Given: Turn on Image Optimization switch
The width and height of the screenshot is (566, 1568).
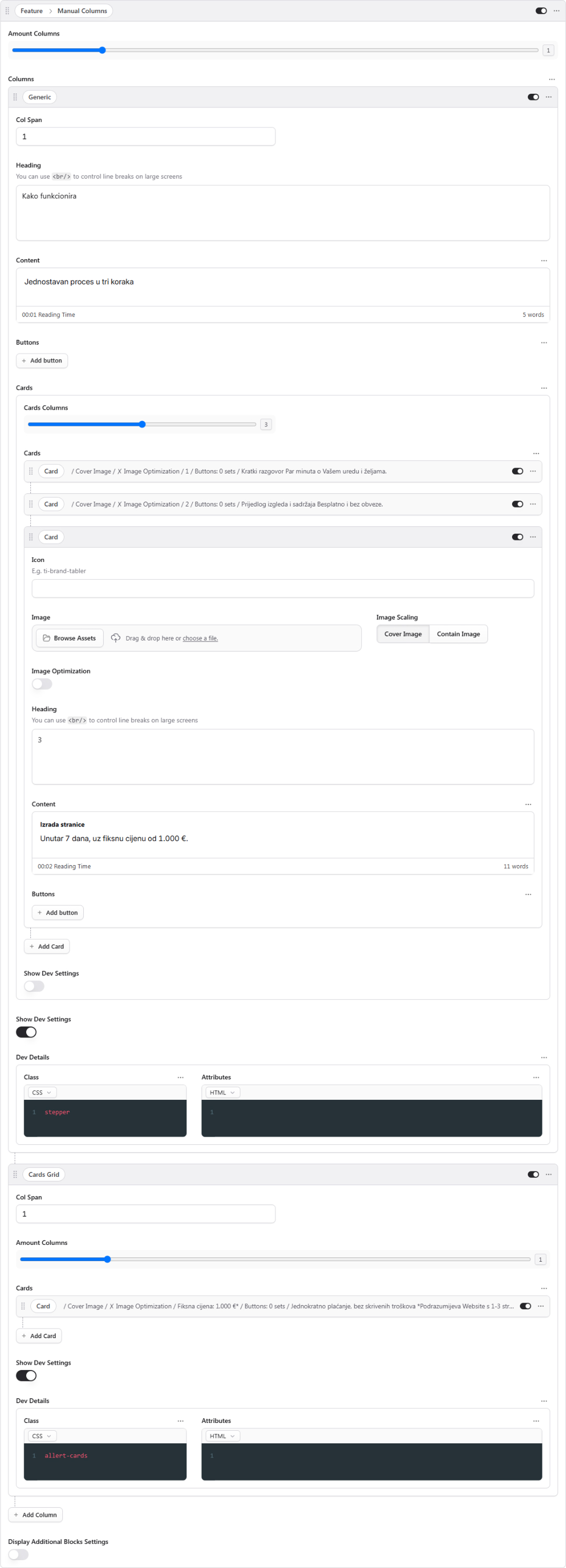Looking at the screenshot, I should click(x=42, y=684).
